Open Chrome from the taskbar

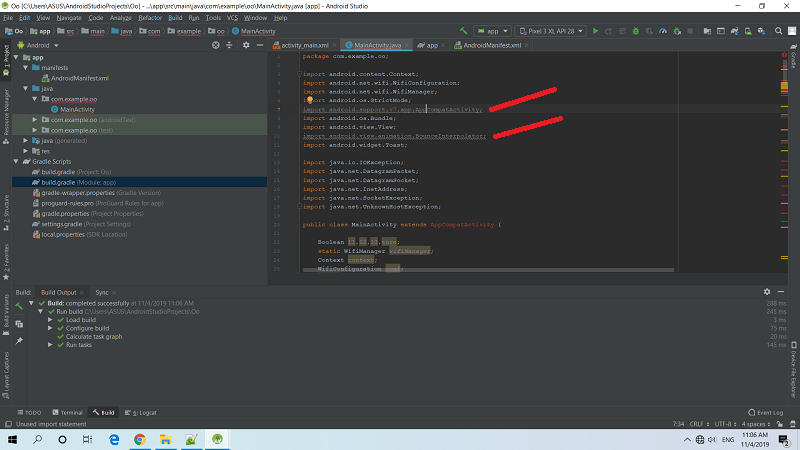[140, 439]
